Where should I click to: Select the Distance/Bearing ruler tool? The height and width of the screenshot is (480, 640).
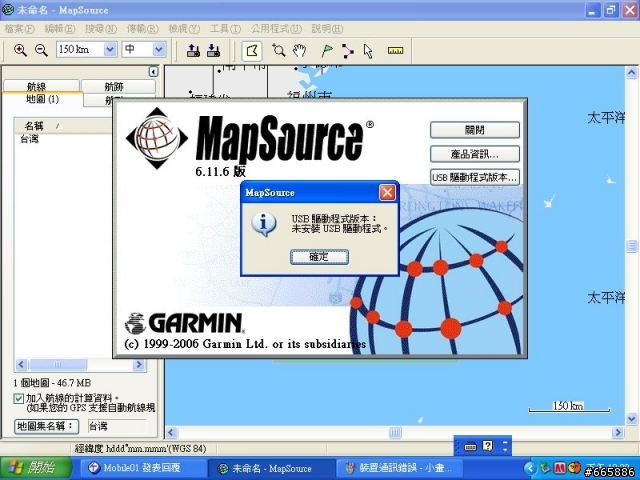coord(395,51)
